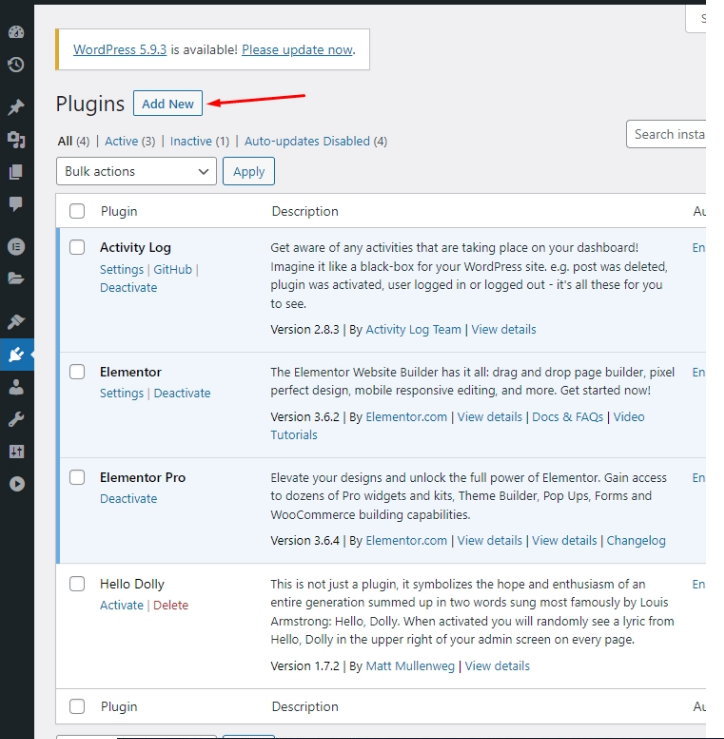Screen dimensions: 724x739
Task: Click Version 2.8.3 text
Action: (x=304, y=329)
